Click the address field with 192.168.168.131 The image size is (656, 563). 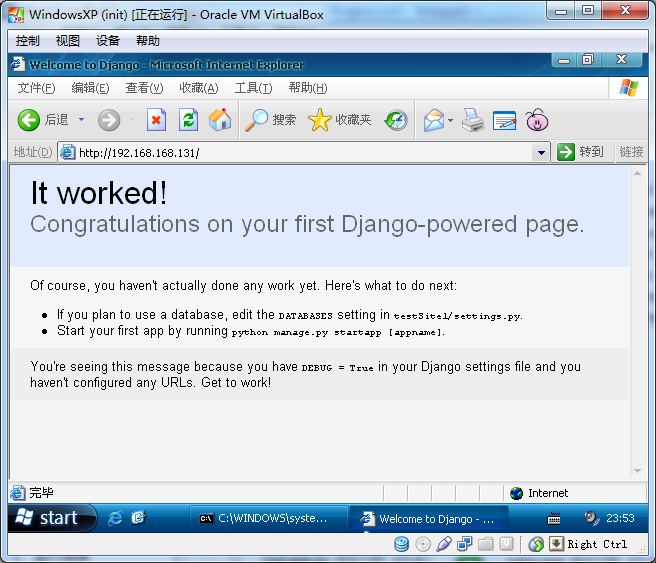pyautogui.click(x=303, y=153)
